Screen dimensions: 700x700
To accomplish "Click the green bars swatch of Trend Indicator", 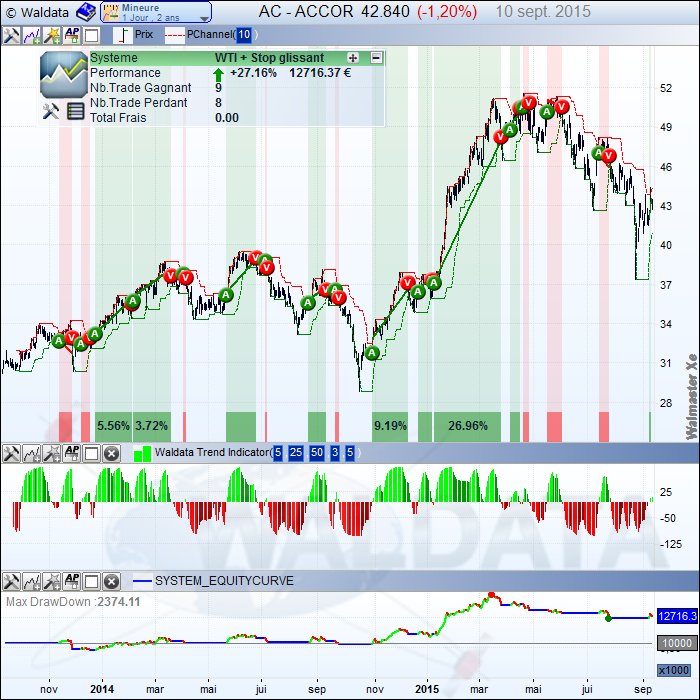I will 142,454.
